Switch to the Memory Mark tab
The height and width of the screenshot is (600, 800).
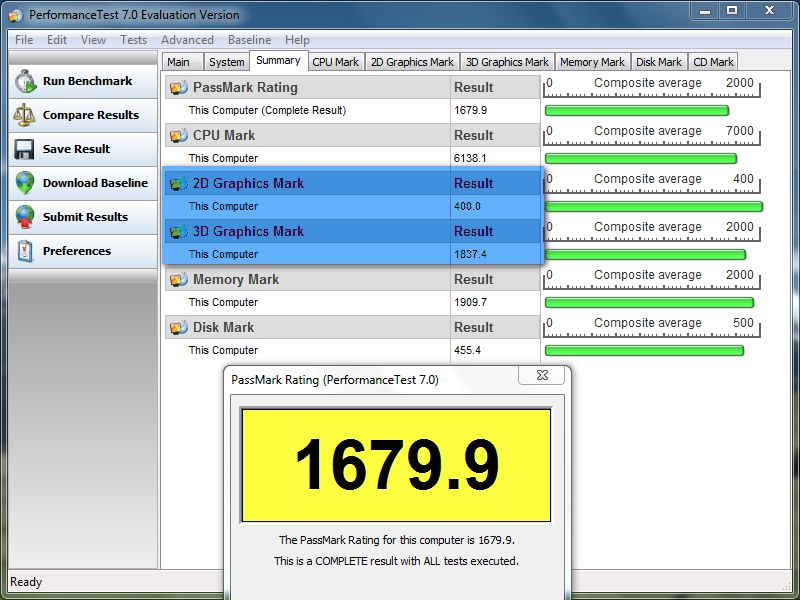(x=592, y=62)
